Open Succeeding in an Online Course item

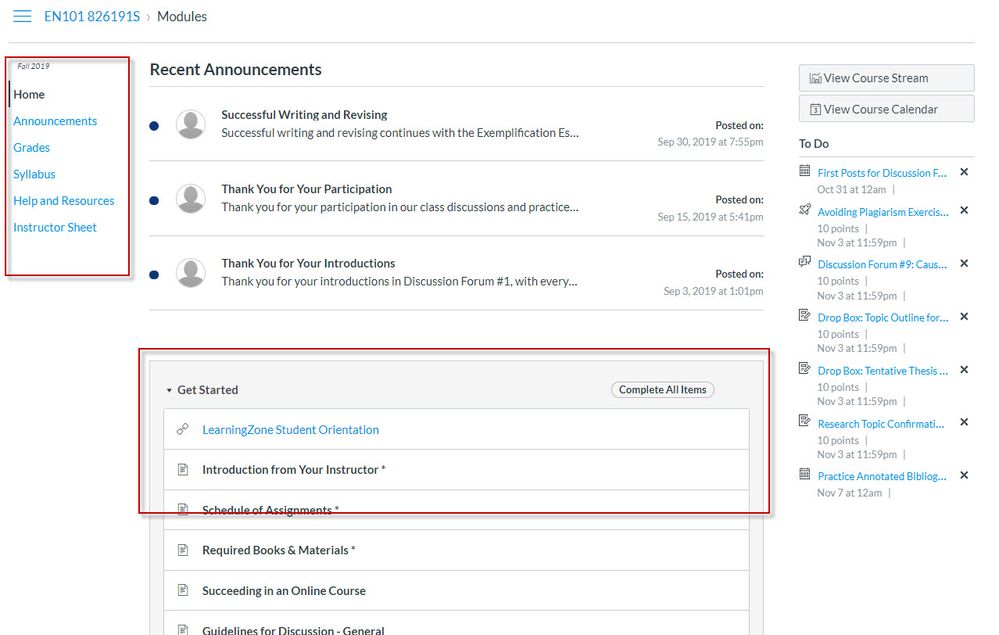[x=283, y=591]
